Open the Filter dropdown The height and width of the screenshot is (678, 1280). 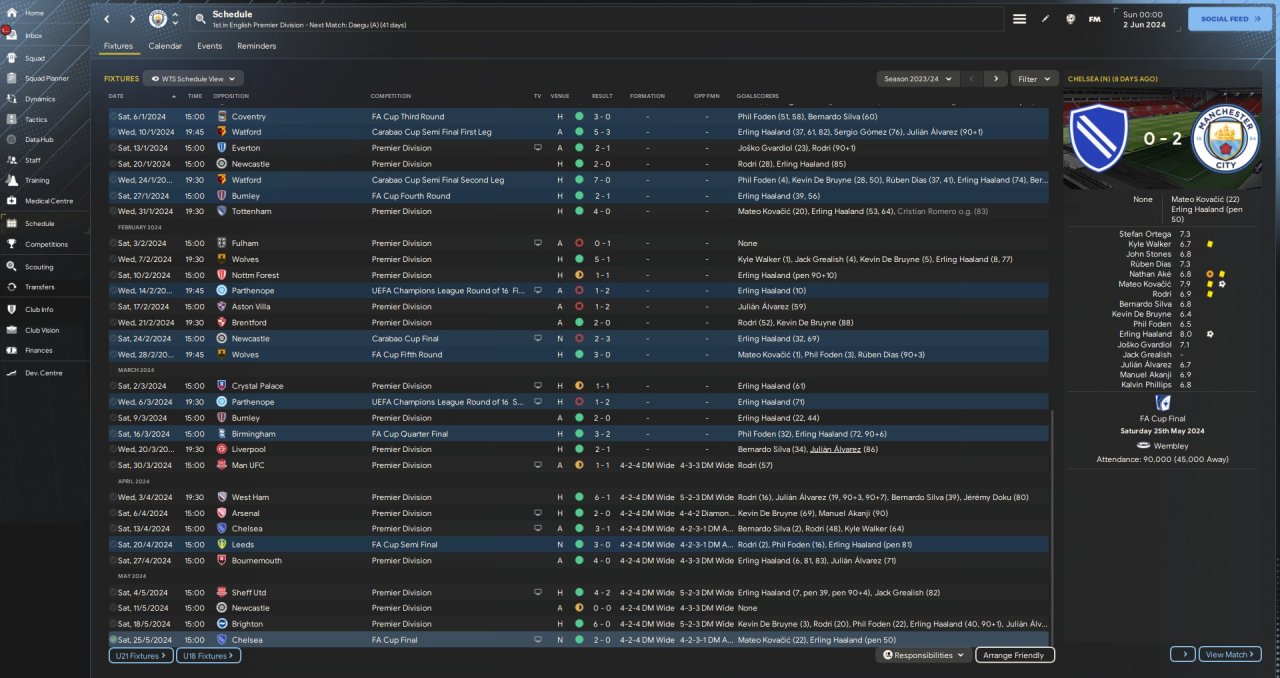click(1034, 78)
